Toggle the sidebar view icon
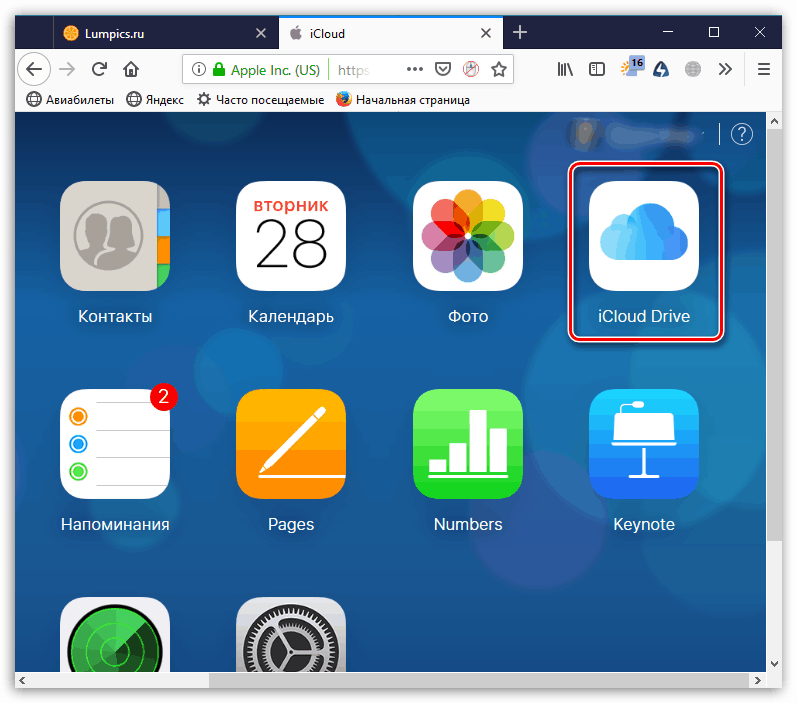 (x=597, y=69)
